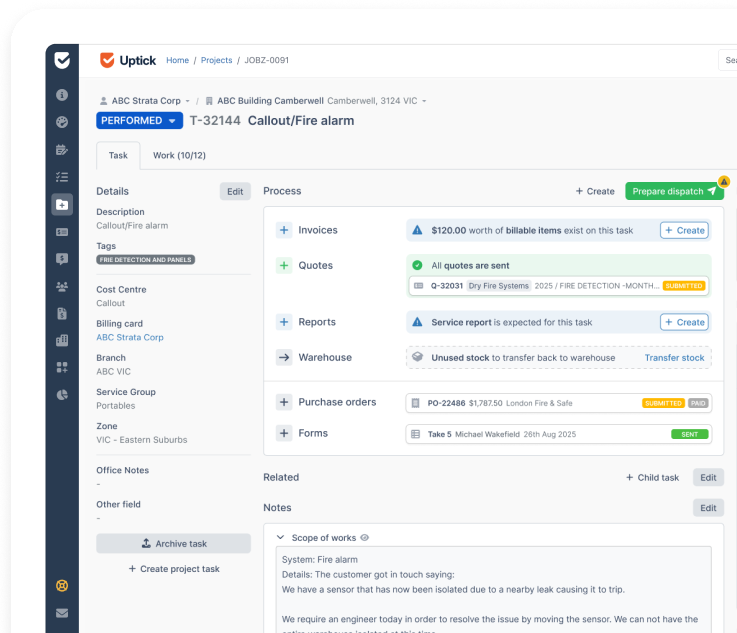737x633 pixels.
Task: Go to Home breadcrumb
Action: (x=177, y=60)
